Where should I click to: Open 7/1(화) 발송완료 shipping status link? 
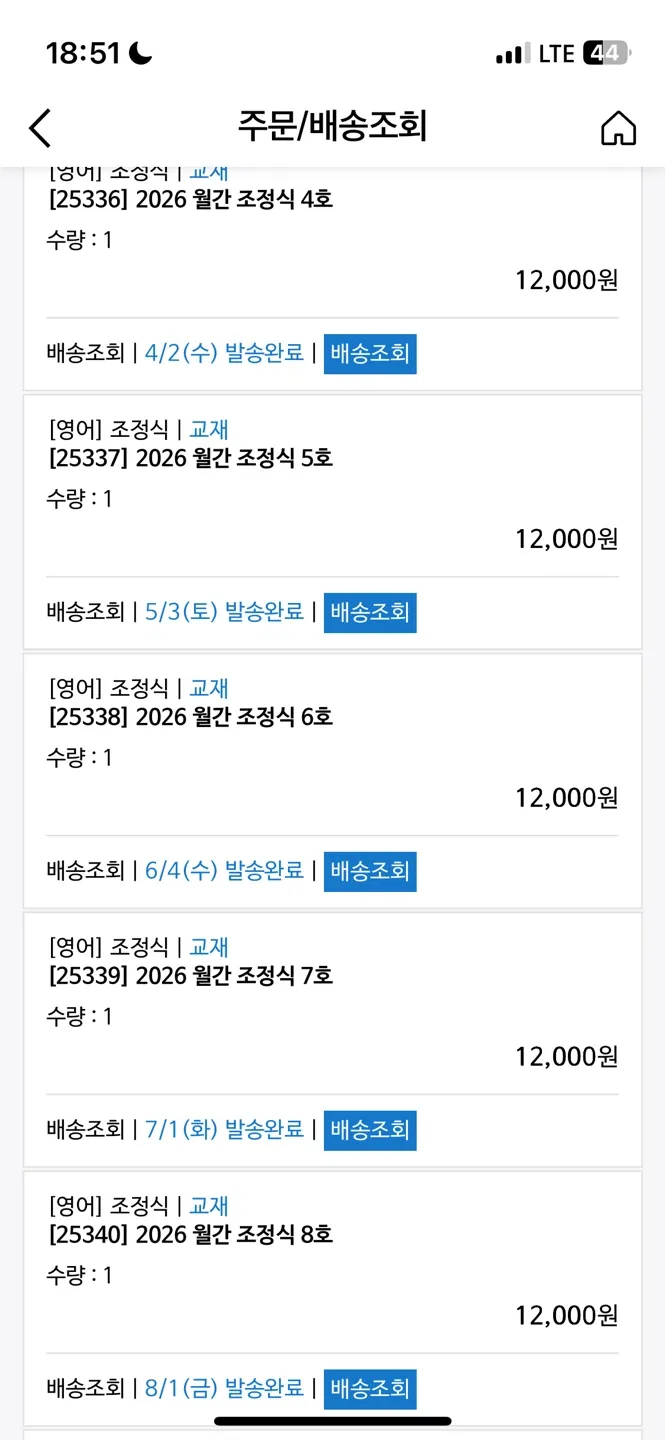pyautogui.click(x=224, y=1130)
